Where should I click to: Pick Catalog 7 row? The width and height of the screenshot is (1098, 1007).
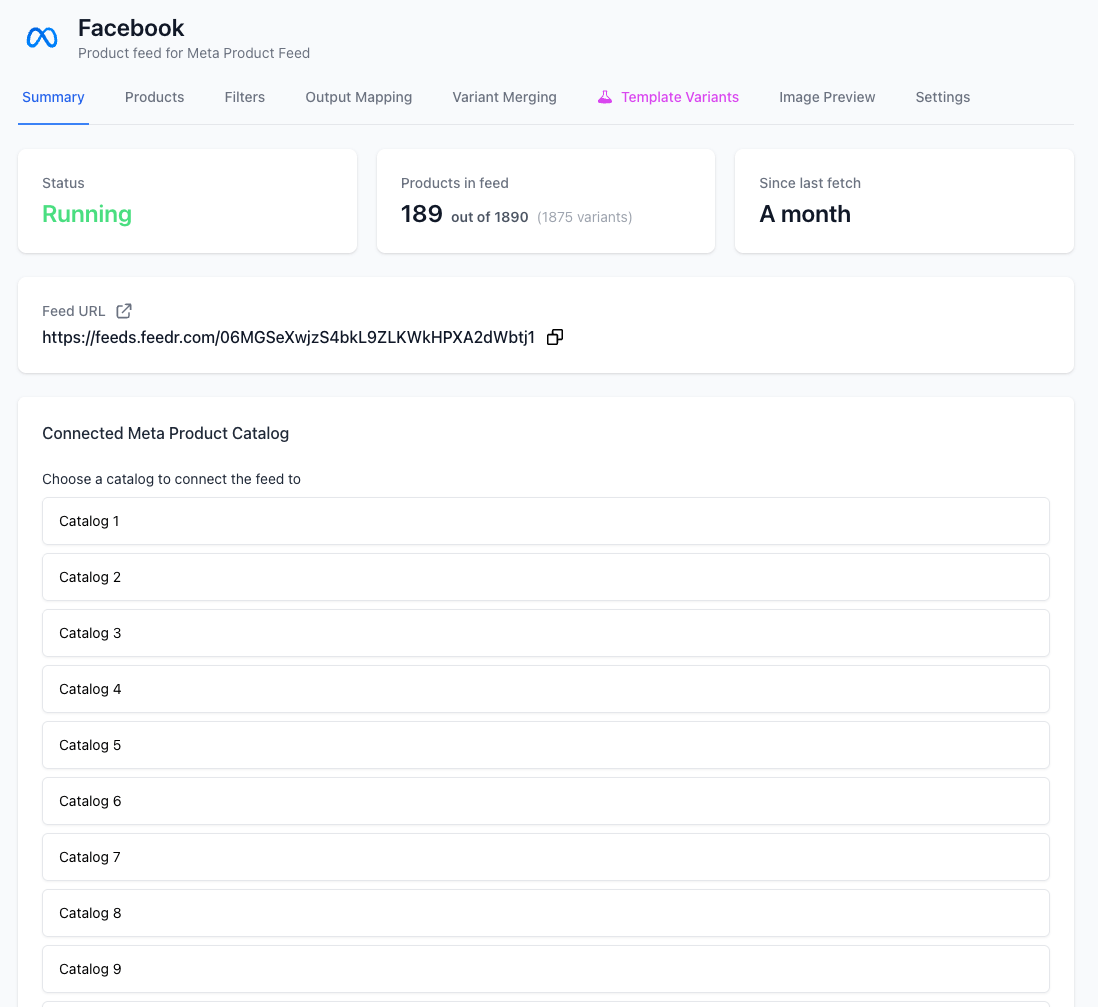545,857
